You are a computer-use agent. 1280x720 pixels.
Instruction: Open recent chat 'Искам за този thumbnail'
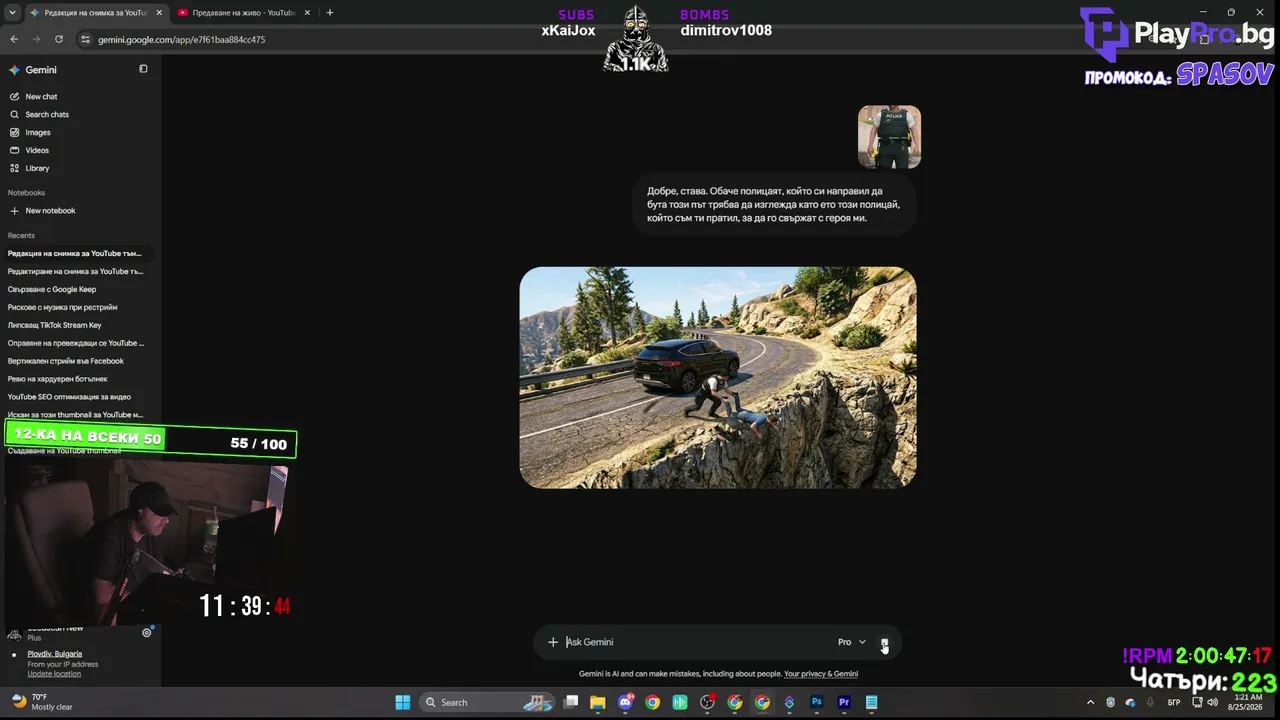[76, 416]
